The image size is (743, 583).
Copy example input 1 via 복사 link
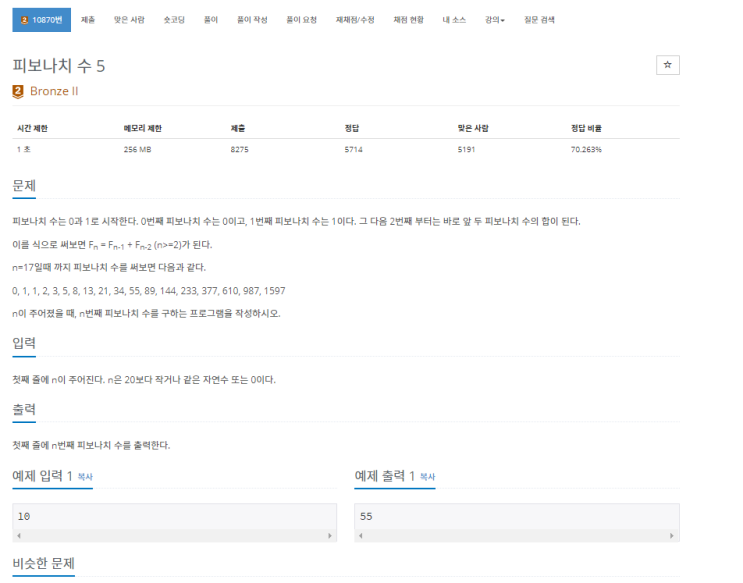[x=85, y=477]
